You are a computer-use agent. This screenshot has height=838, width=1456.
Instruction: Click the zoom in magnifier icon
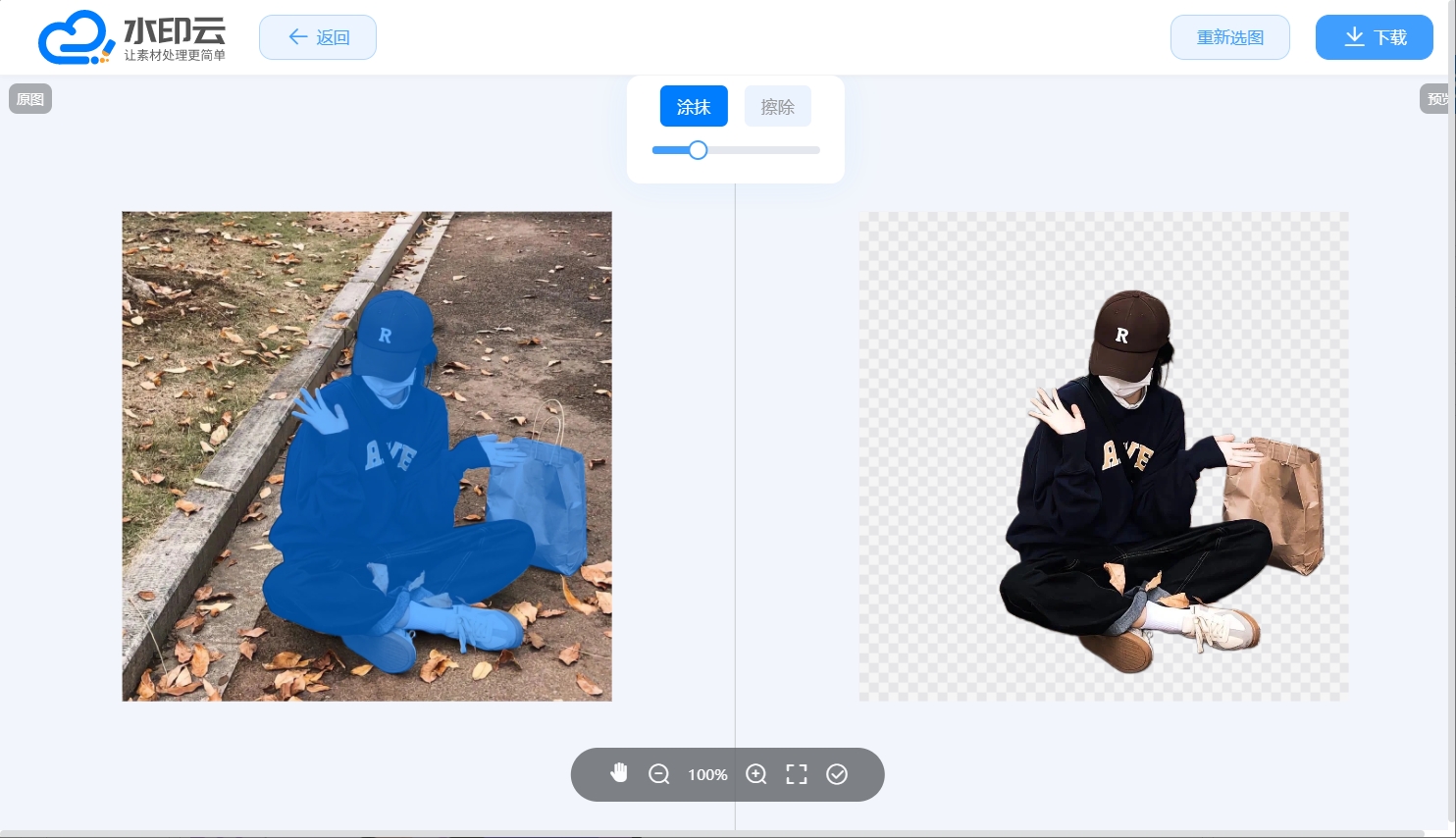coord(755,774)
